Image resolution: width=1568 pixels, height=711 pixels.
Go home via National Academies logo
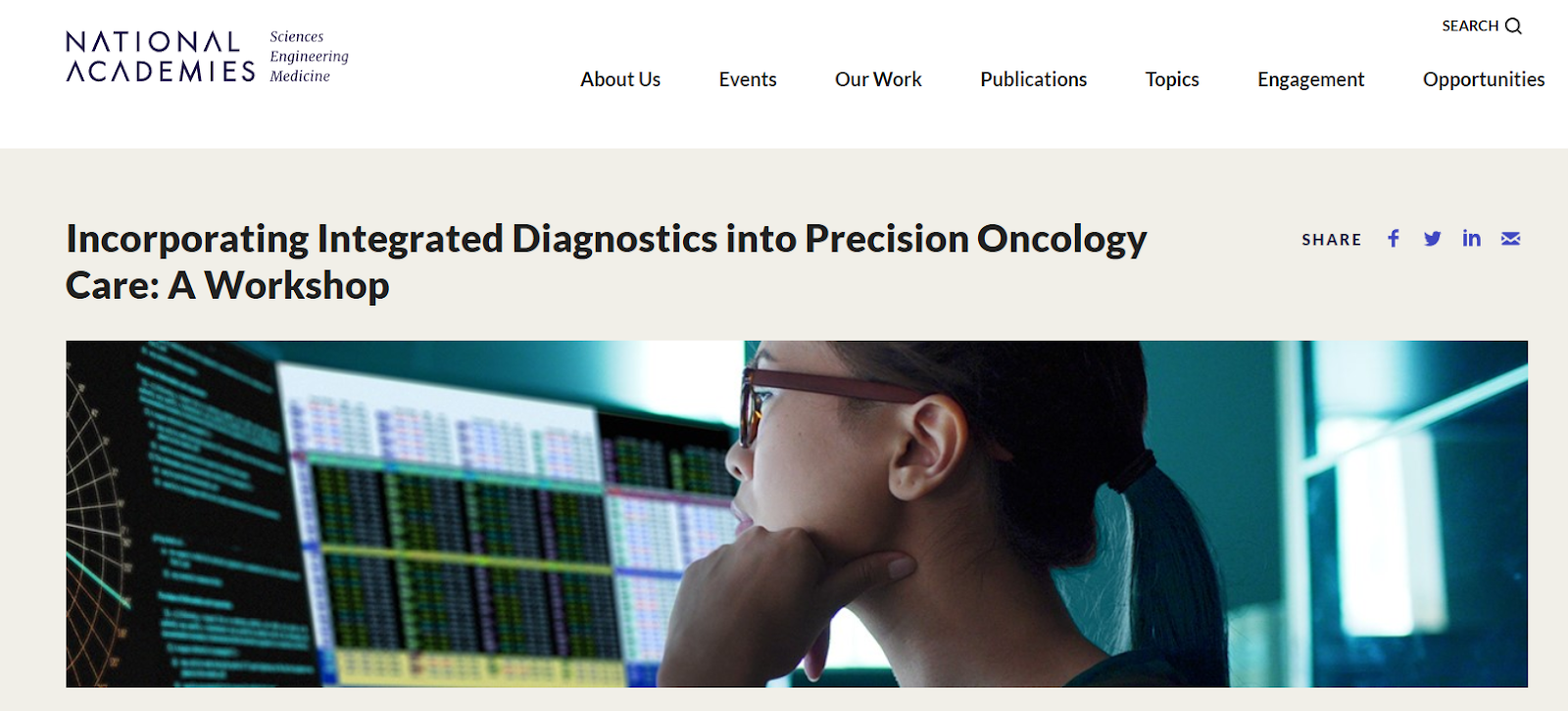click(x=161, y=57)
